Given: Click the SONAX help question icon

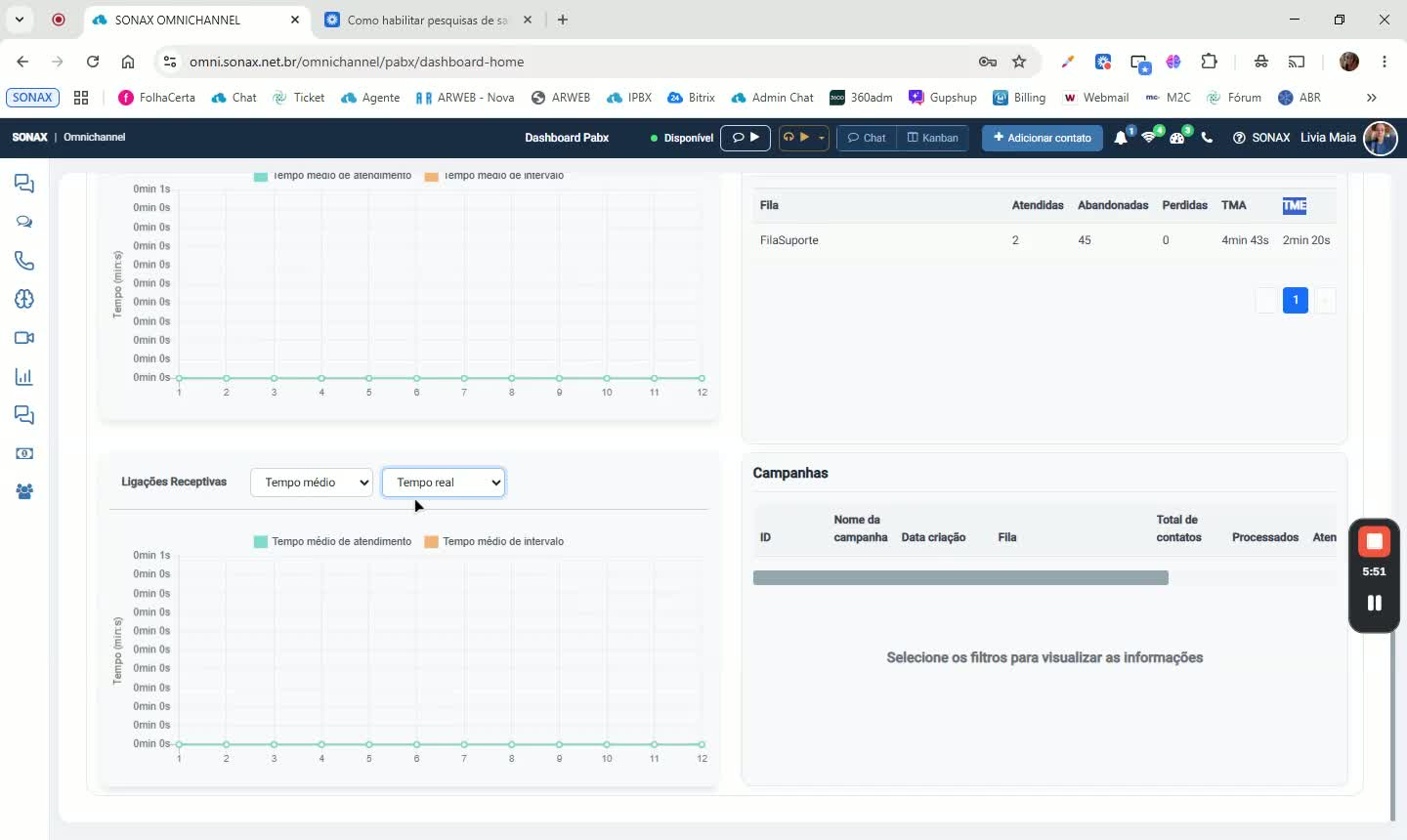Looking at the screenshot, I should coord(1239,138).
